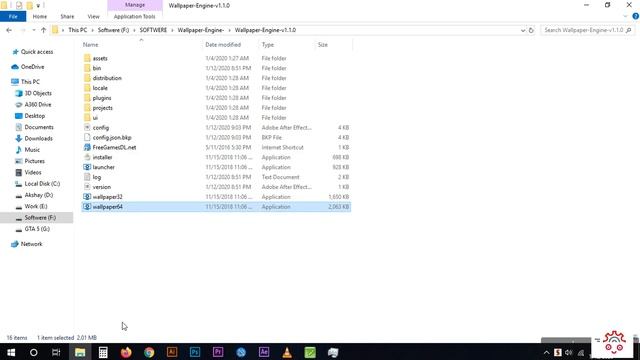Select the version file name
The height and width of the screenshot is (360, 640).
[102, 187]
